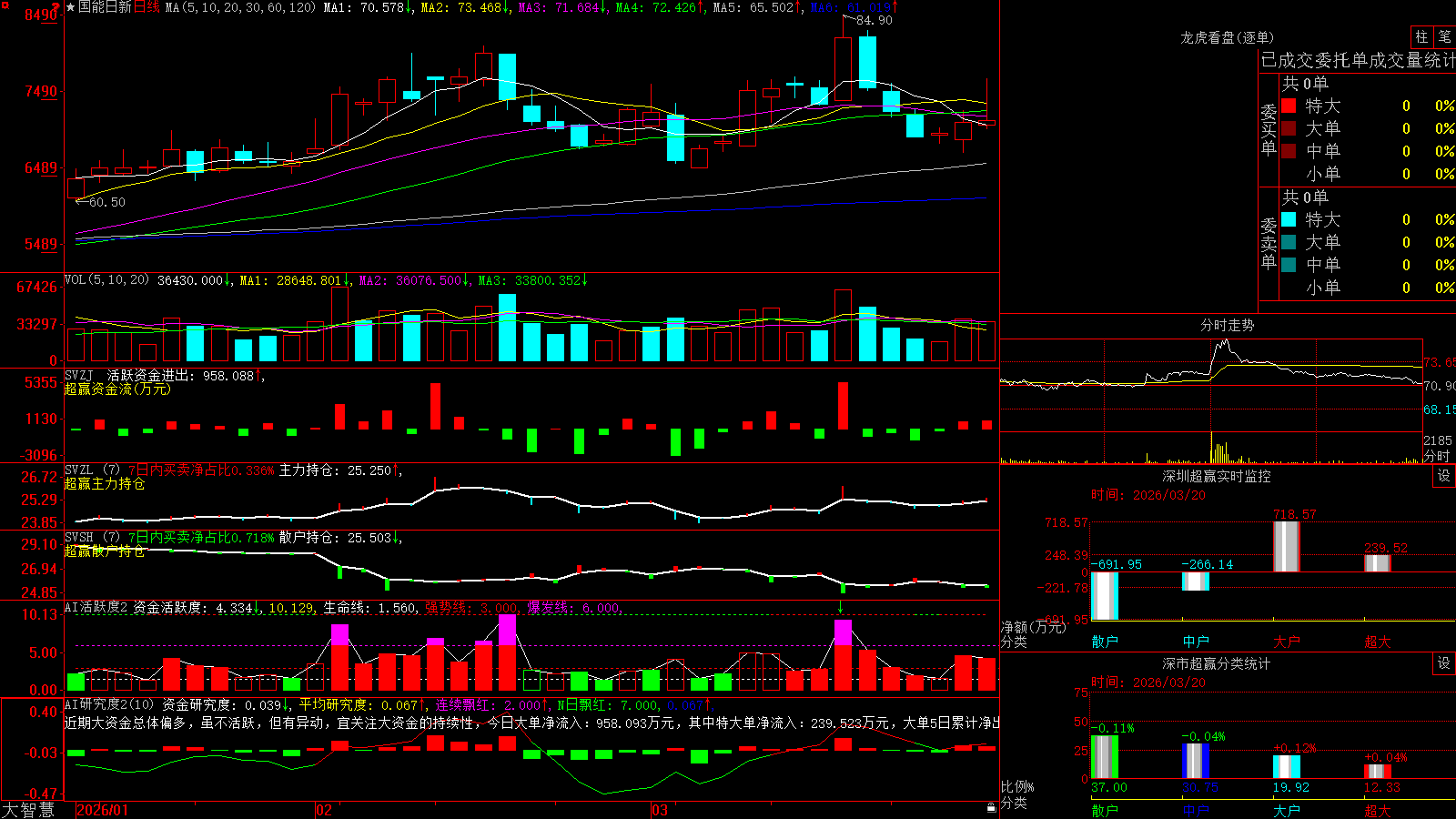Open the red question mark help icon
The height and width of the screenshot is (819, 1456).
56,6
